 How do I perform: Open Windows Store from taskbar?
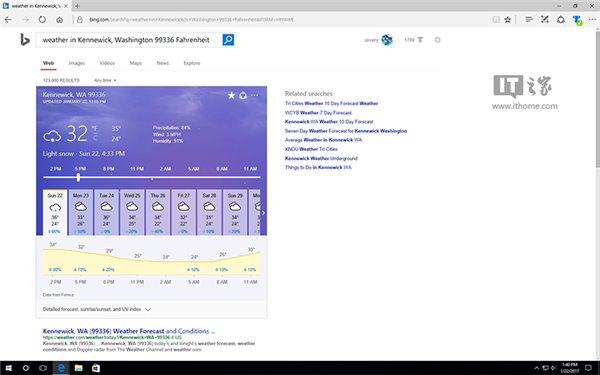(96, 368)
